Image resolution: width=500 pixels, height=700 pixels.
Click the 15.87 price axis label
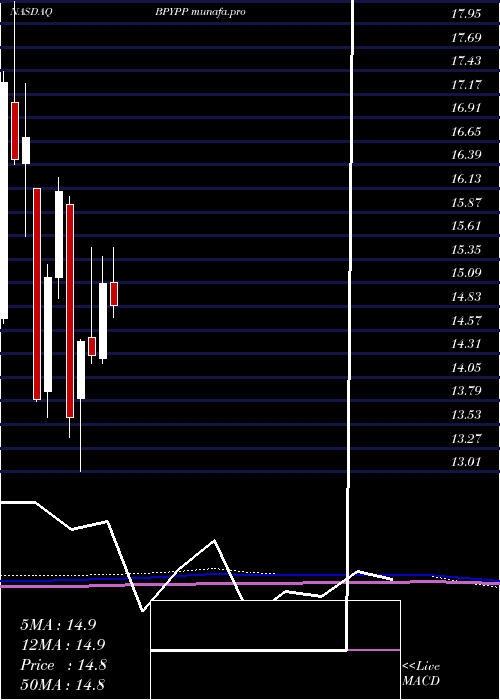pyautogui.click(x=466, y=203)
